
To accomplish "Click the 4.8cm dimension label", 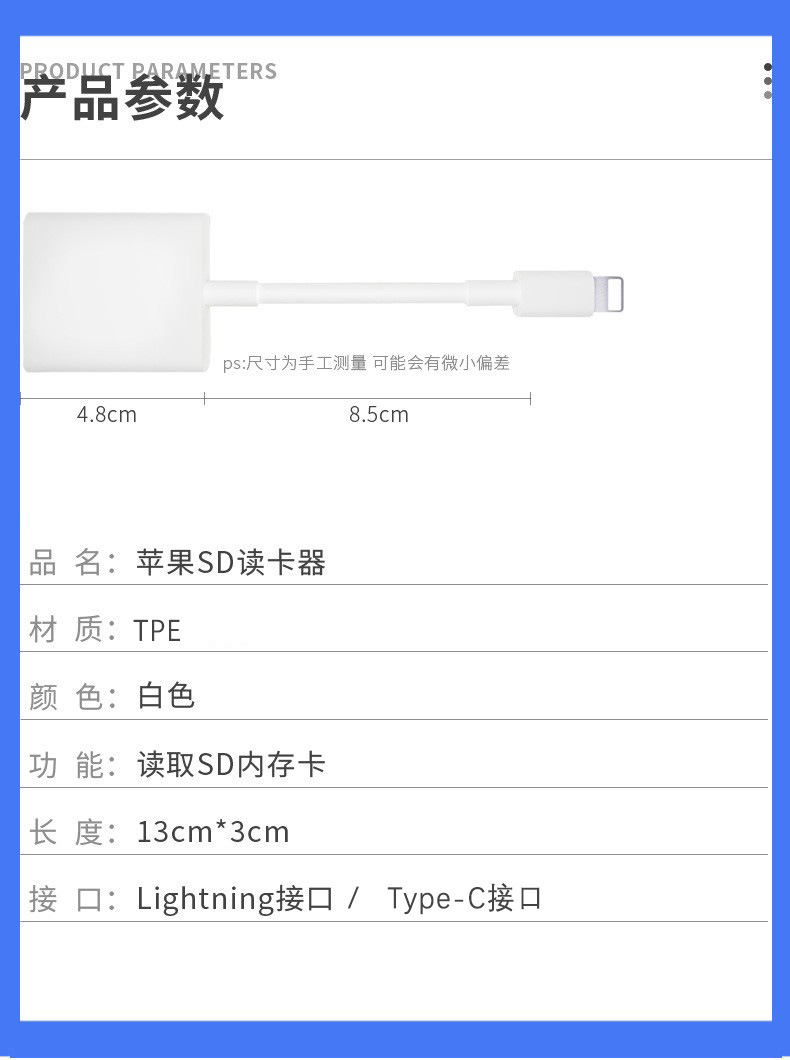I will pyautogui.click(x=107, y=414).
